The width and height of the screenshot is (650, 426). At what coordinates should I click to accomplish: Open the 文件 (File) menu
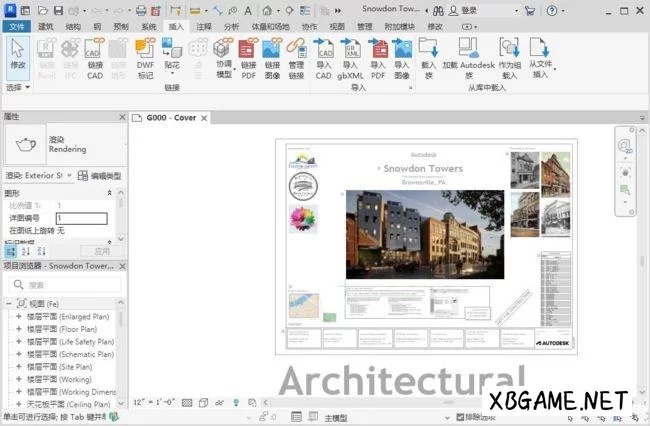(16, 26)
